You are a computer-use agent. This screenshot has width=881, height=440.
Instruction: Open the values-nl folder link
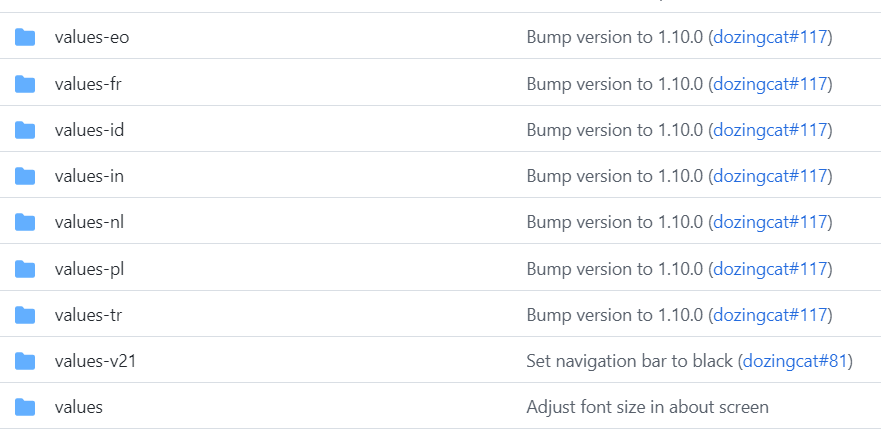(x=89, y=222)
